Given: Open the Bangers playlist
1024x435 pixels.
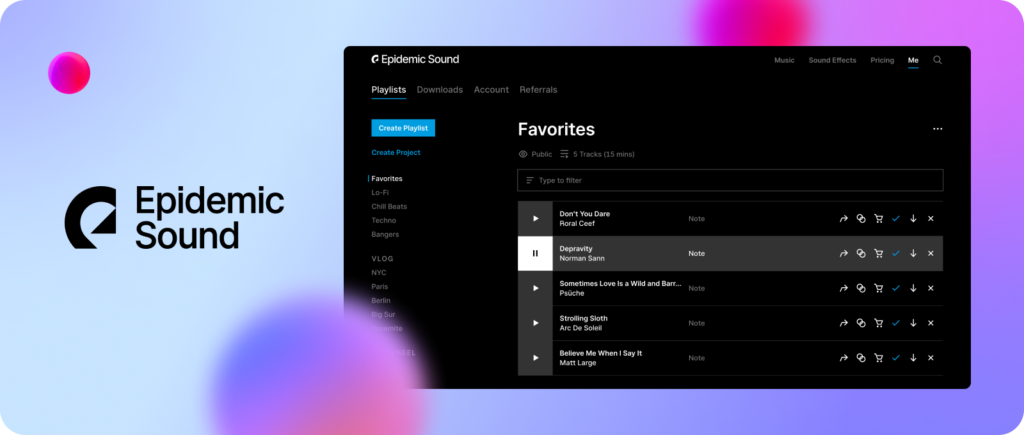Looking at the screenshot, I should 385,234.
